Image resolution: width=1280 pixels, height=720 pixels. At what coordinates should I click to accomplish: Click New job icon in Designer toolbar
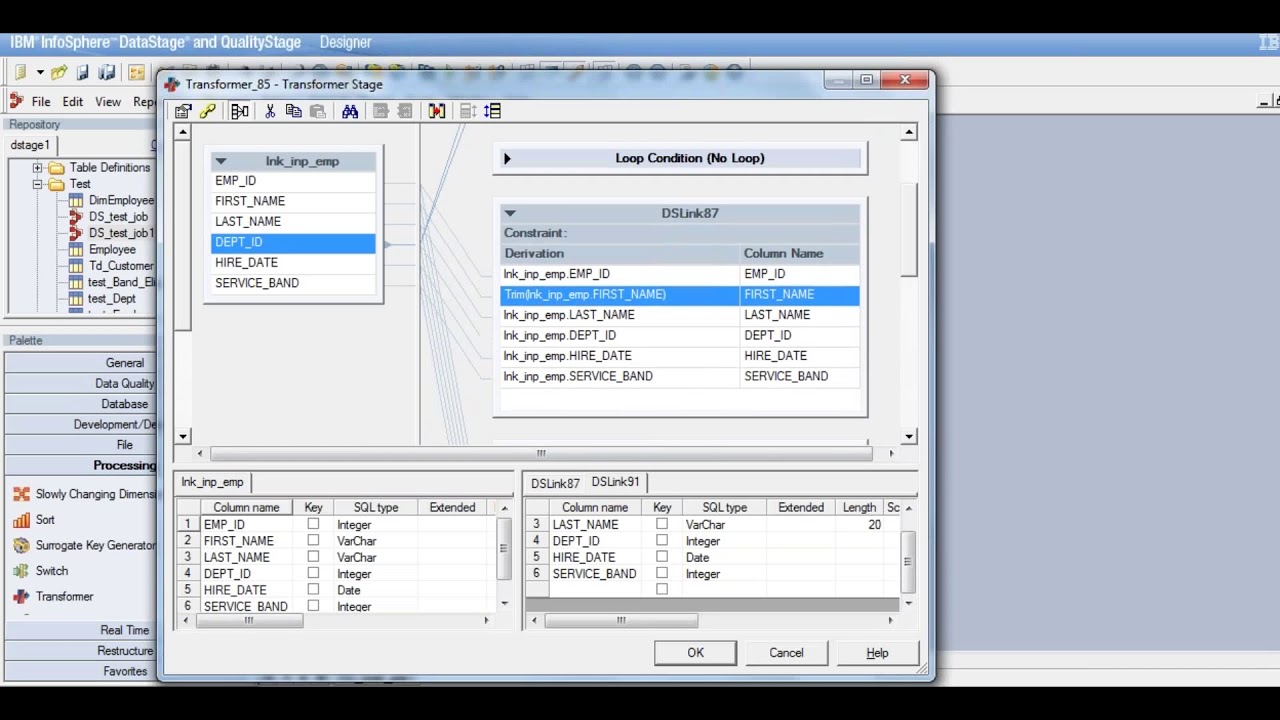point(20,72)
